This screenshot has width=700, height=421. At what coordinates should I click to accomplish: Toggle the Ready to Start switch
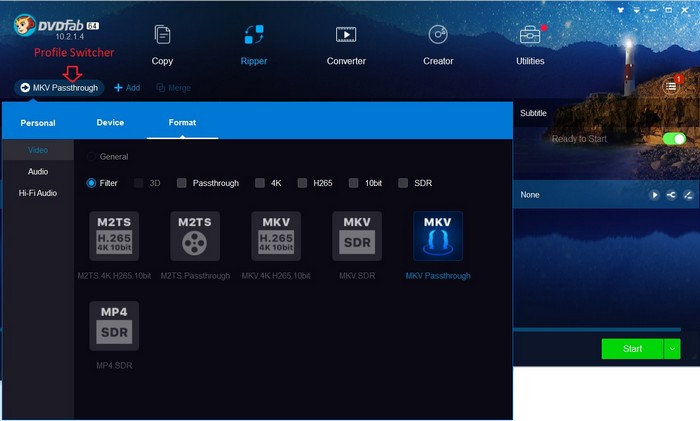point(674,139)
